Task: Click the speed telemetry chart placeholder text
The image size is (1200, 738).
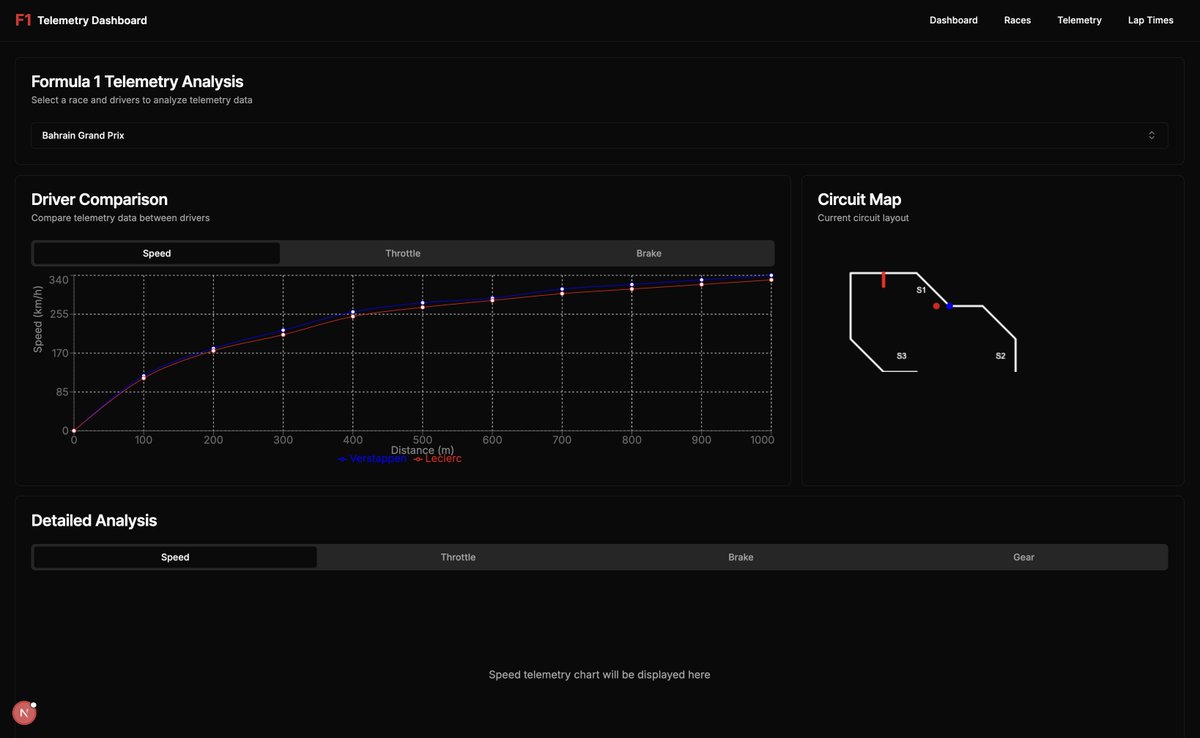Action: click(599, 675)
